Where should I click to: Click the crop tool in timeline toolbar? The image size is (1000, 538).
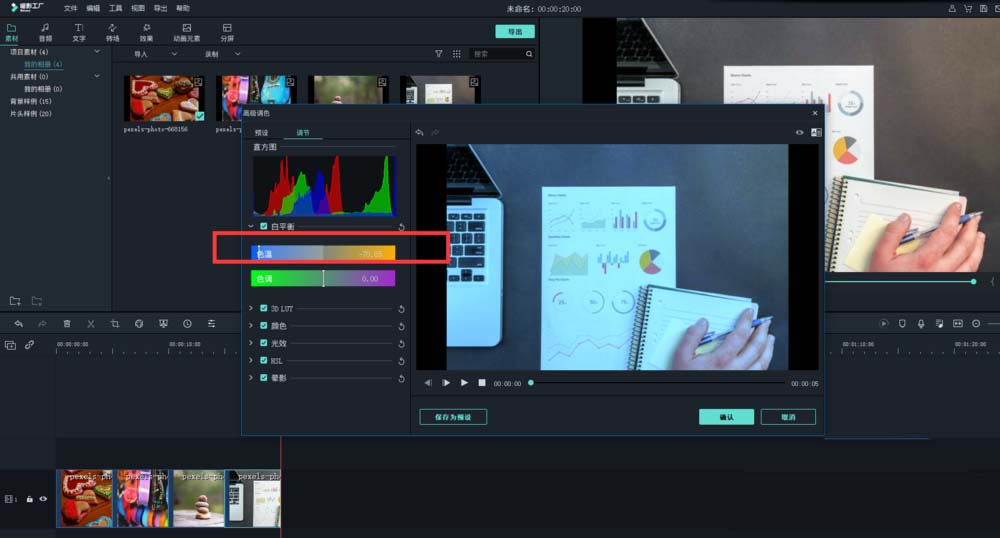point(115,324)
